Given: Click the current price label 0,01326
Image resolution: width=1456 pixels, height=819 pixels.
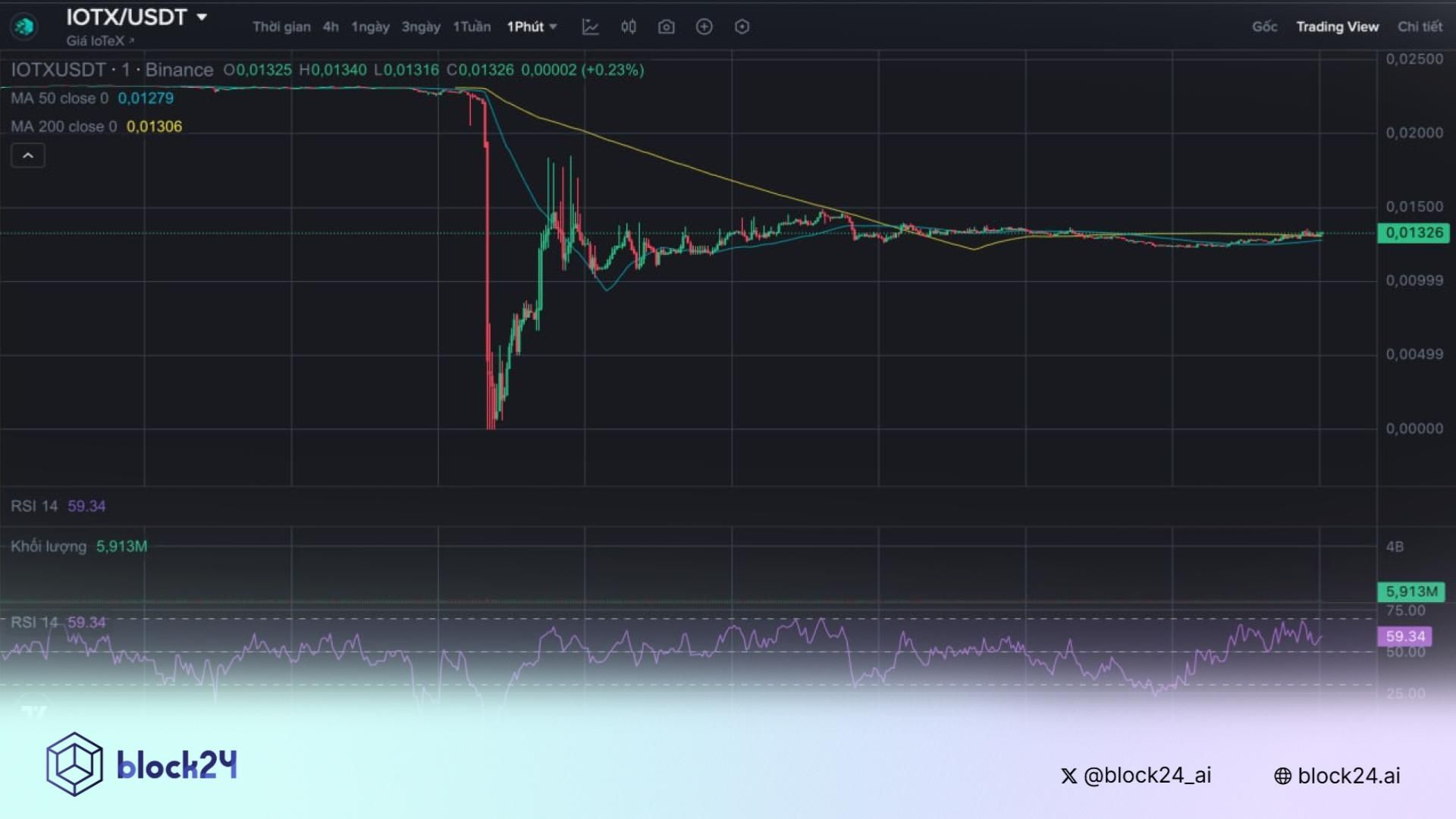Looking at the screenshot, I should click(x=1414, y=233).
